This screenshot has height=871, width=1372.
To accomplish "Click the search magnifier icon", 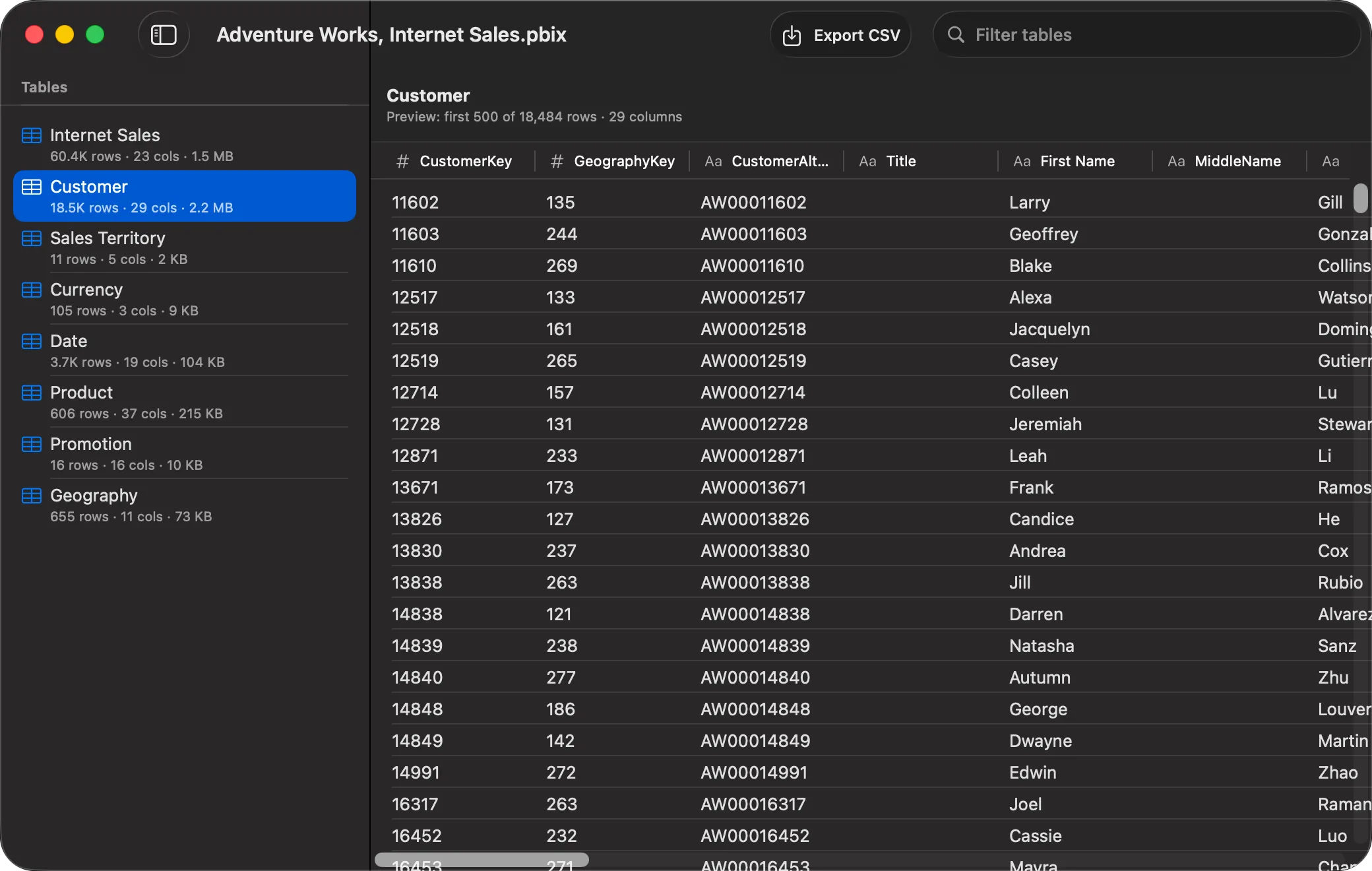I will pos(956,34).
